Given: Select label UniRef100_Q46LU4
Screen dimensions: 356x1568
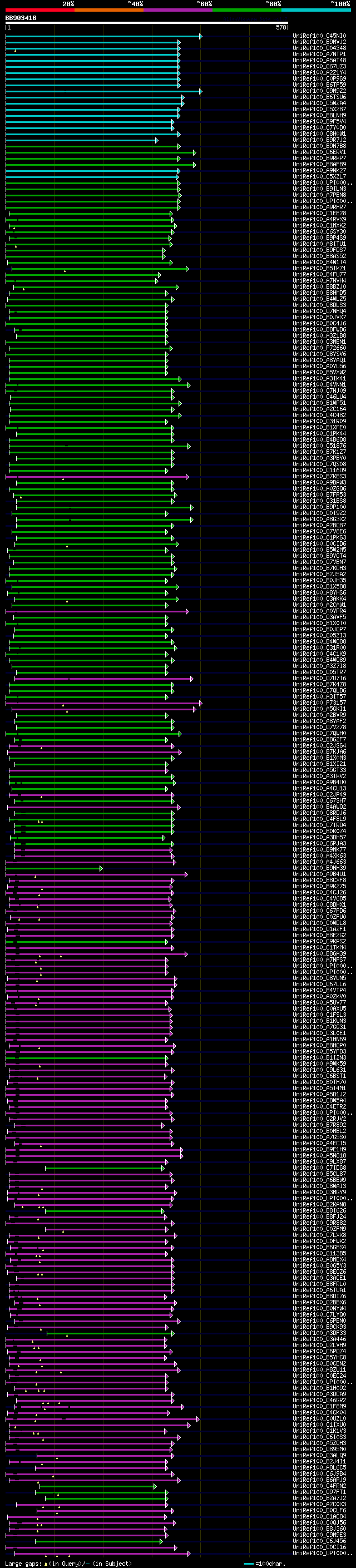Looking at the screenshot, I should [x=319, y=397].
